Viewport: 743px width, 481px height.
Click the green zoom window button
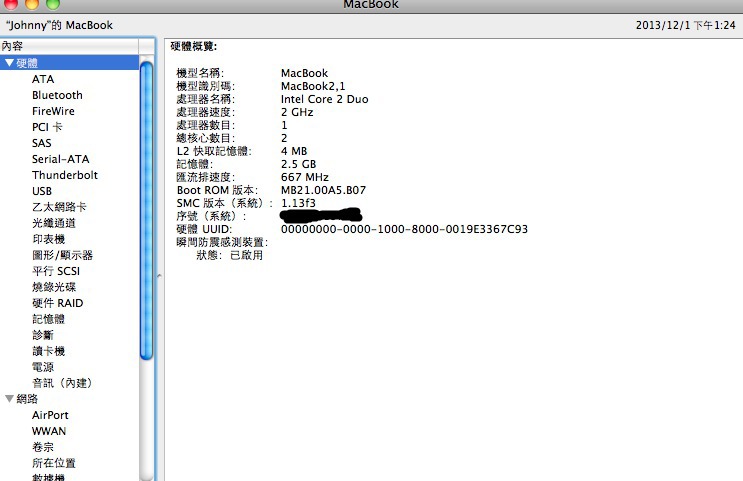point(53,3)
